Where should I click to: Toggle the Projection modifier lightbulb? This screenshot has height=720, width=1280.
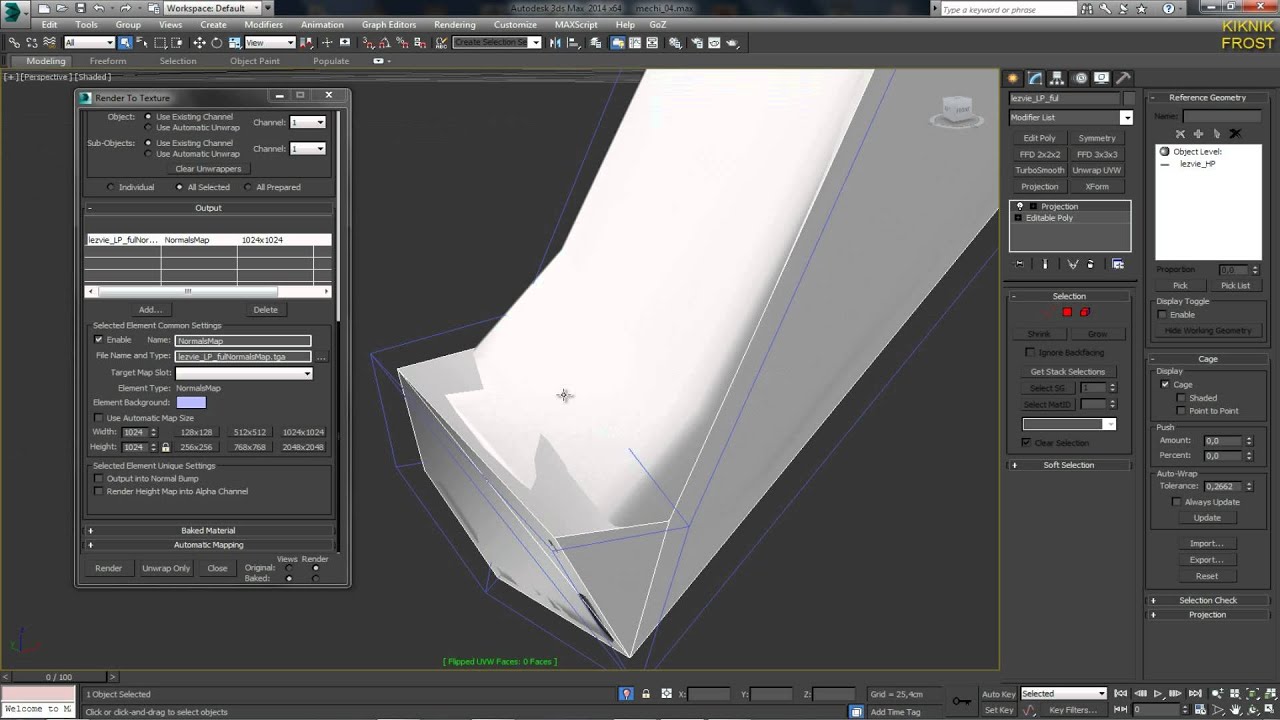[x=1020, y=206]
